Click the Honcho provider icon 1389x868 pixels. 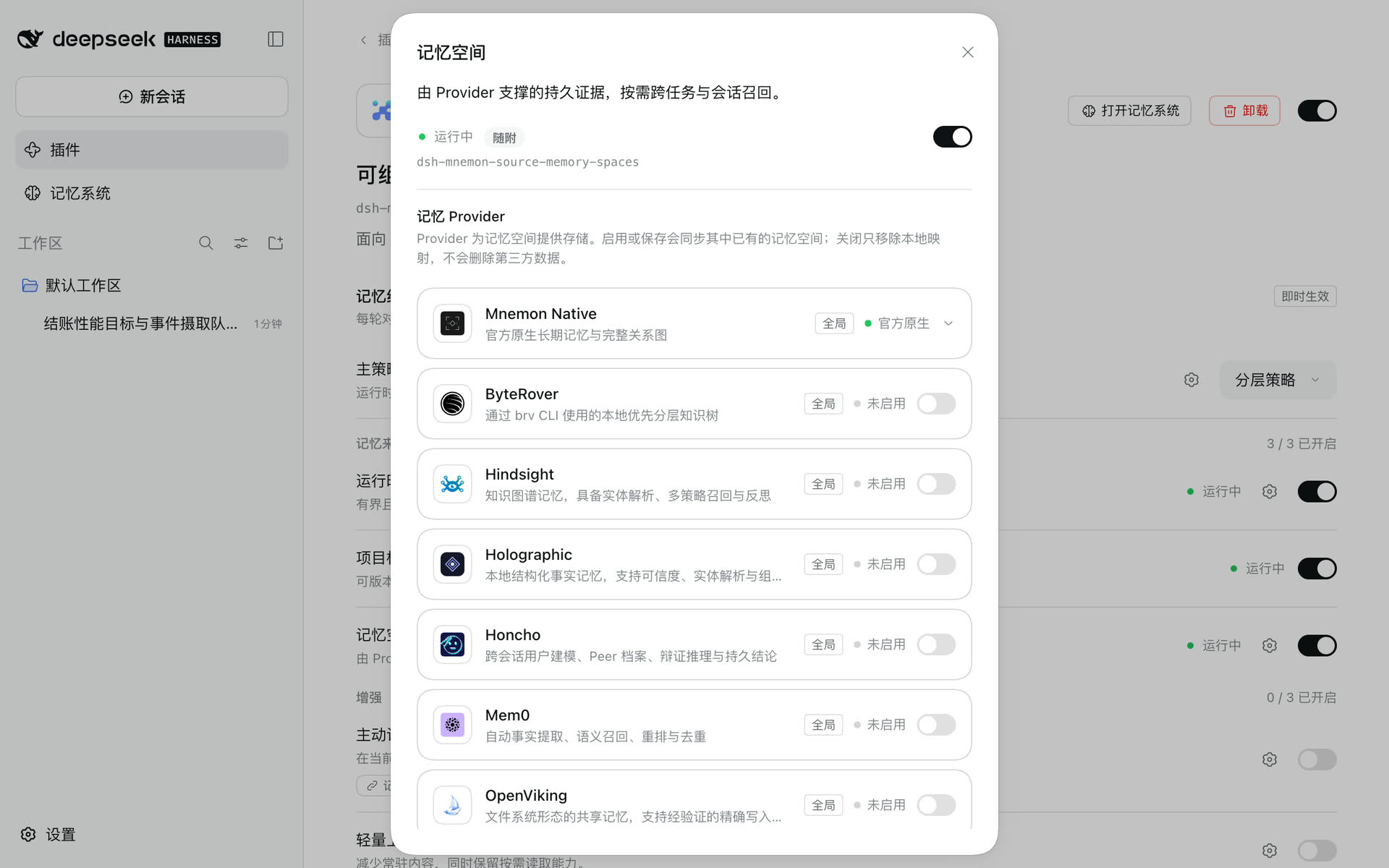pyautogui.click(x=452, y=644)
